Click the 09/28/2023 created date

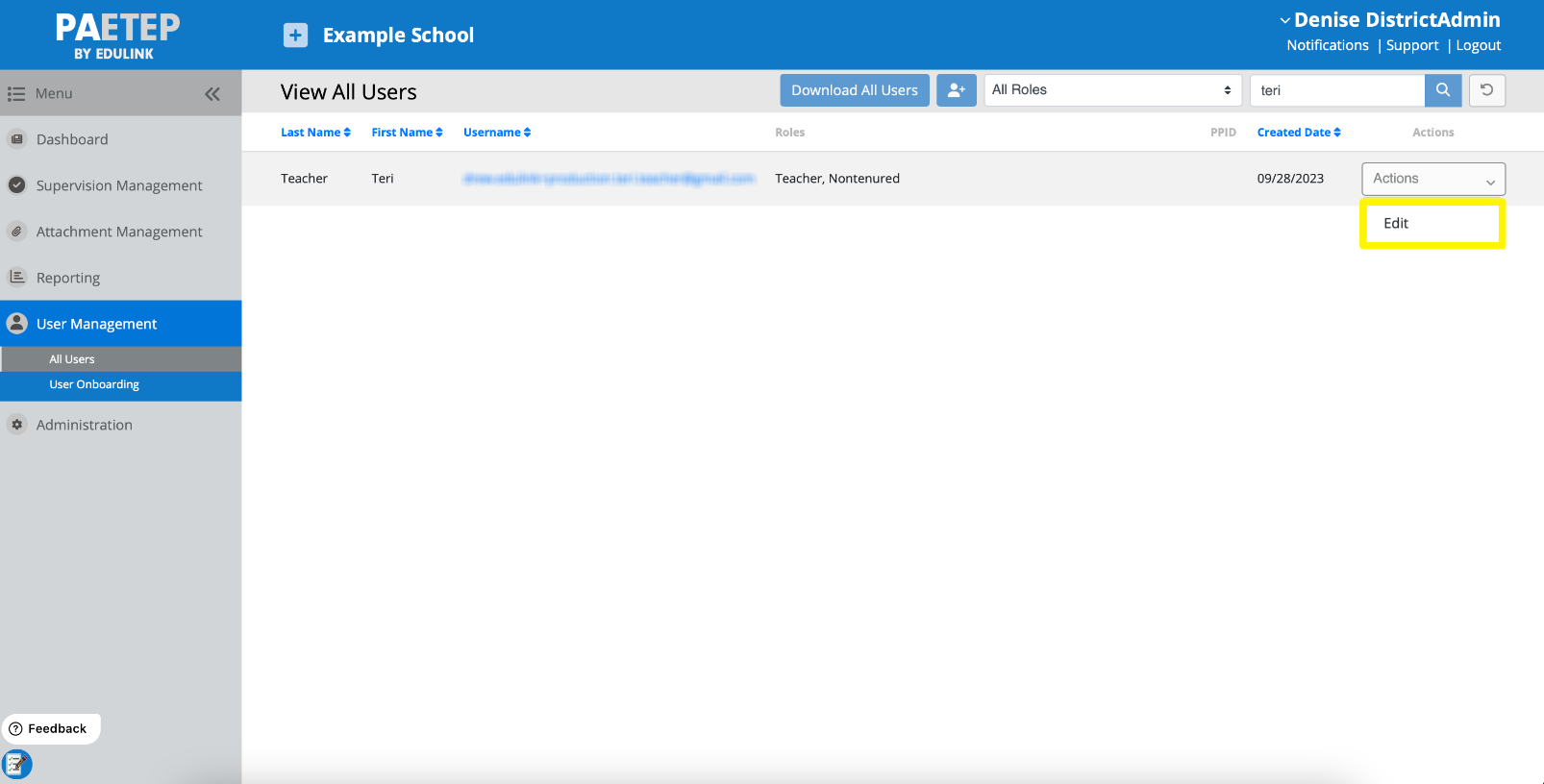coord(1290,179)
